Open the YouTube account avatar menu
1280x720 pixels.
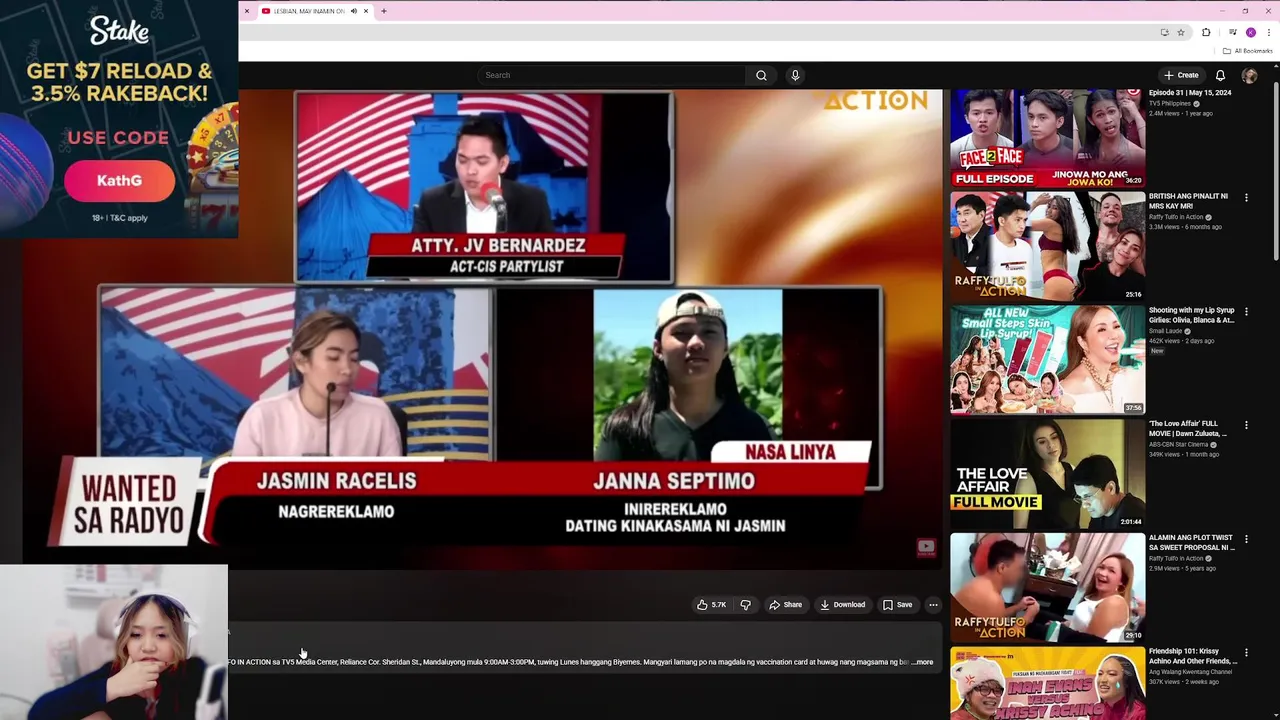point(1249,75)
